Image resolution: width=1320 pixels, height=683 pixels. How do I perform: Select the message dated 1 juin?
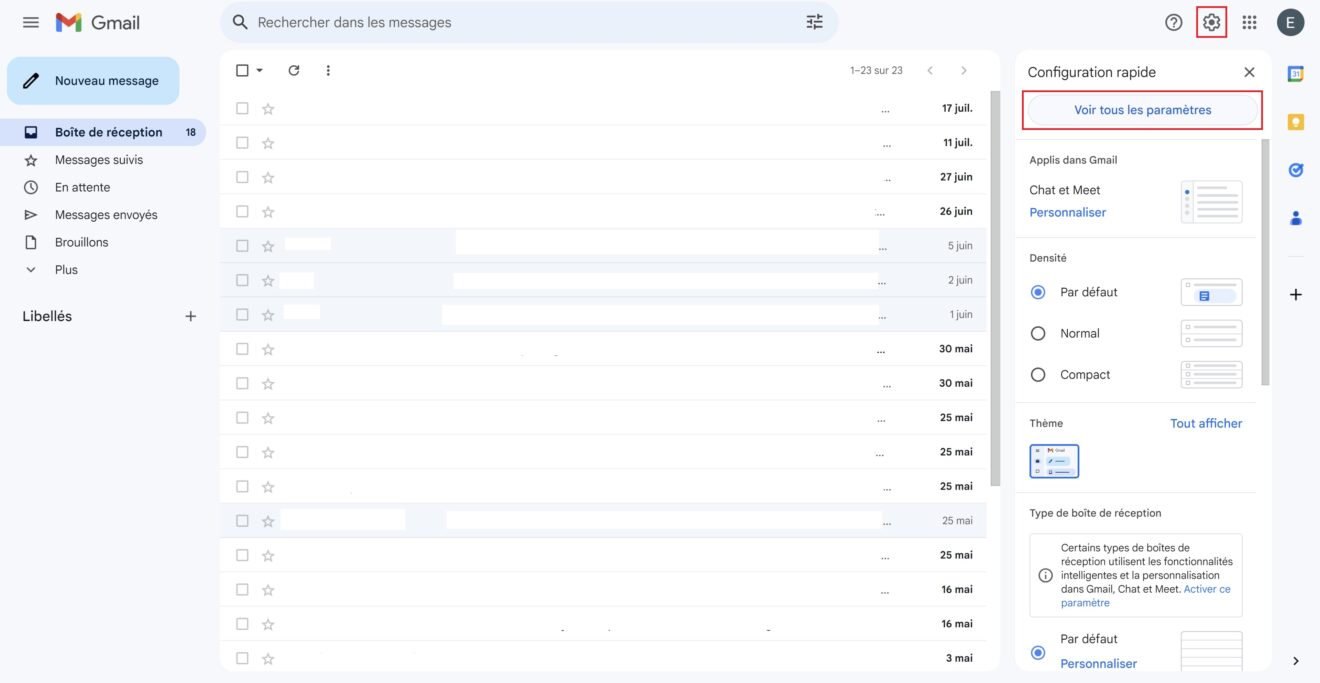point(242,314)
